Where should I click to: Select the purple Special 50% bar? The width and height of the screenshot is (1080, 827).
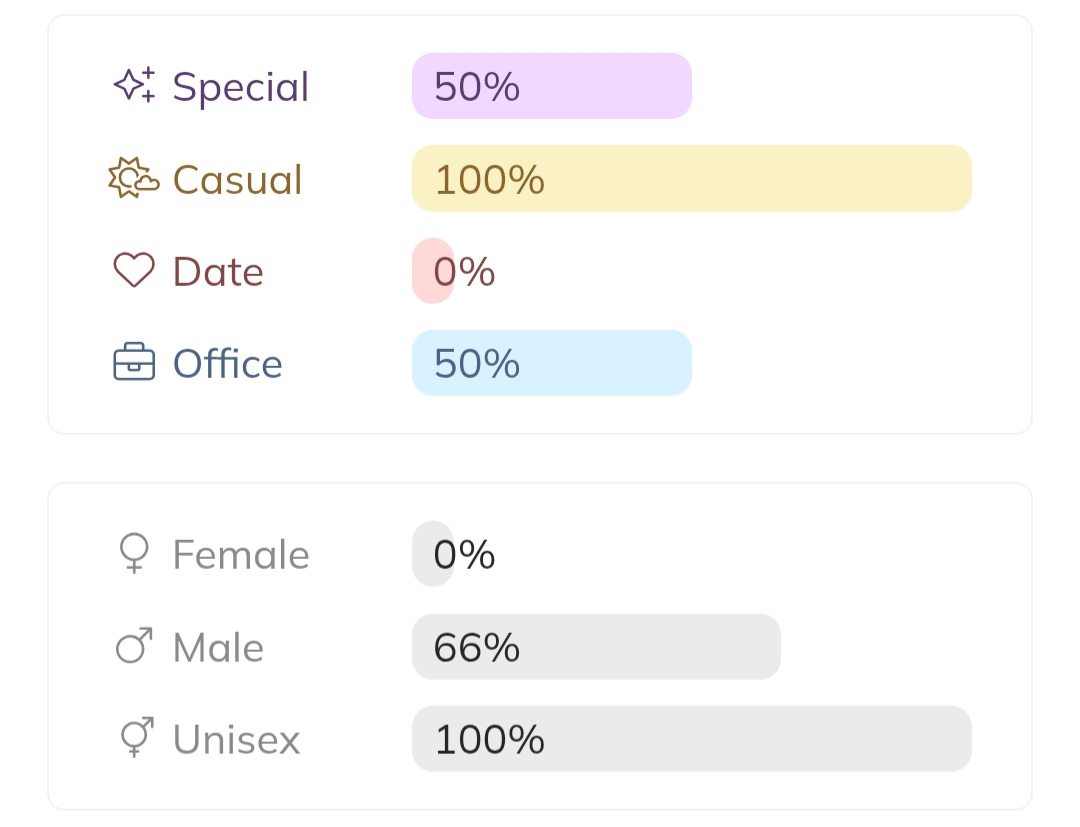[551, 86]
